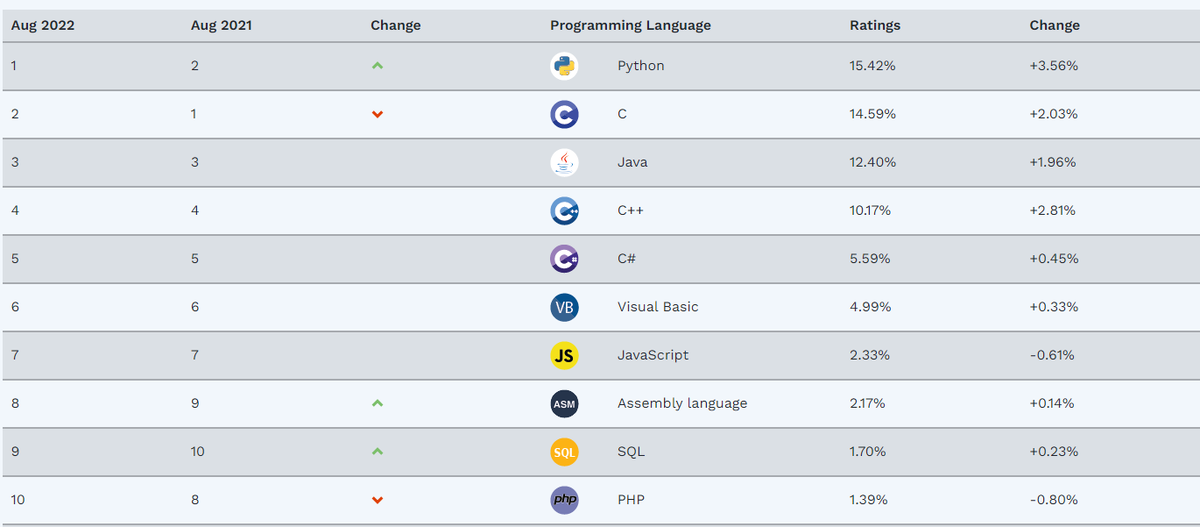Click the red down arrow in PHP row
The image size is (1200, 527).
pos(377,500)
